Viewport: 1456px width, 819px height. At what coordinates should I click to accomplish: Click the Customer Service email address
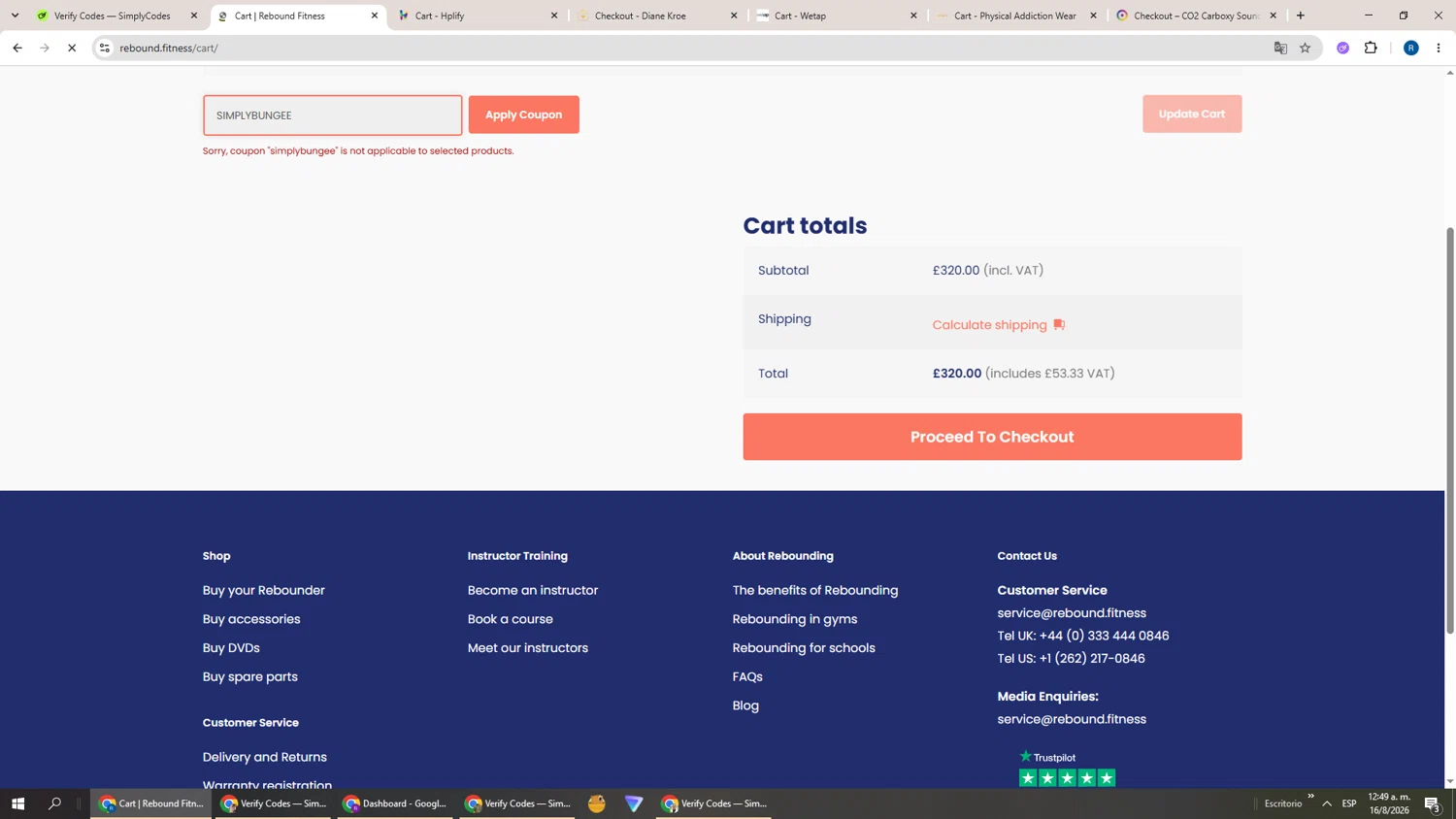[x=1072, y=613]
